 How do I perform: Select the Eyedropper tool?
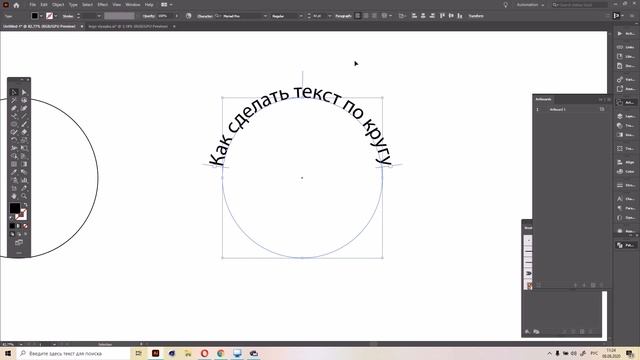coord(14,172)
